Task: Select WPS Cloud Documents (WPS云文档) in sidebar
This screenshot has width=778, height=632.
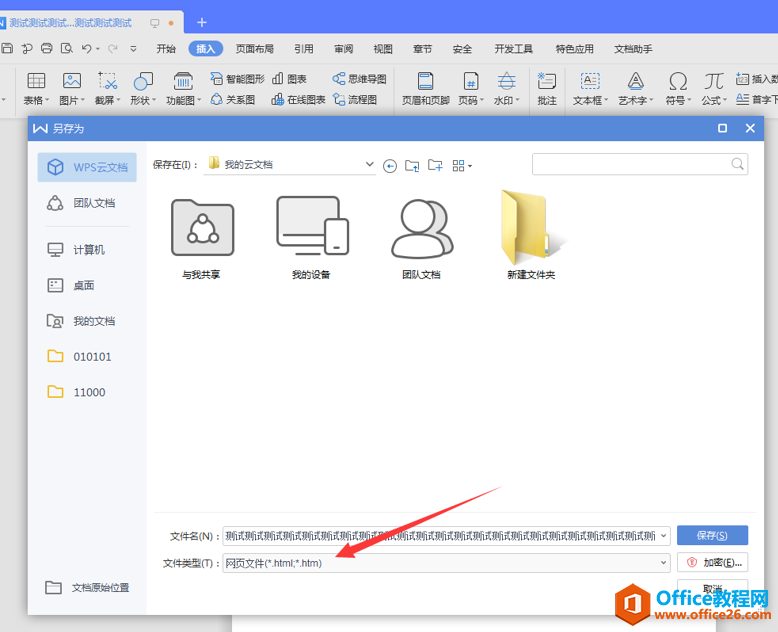Action: pos(87,167)
